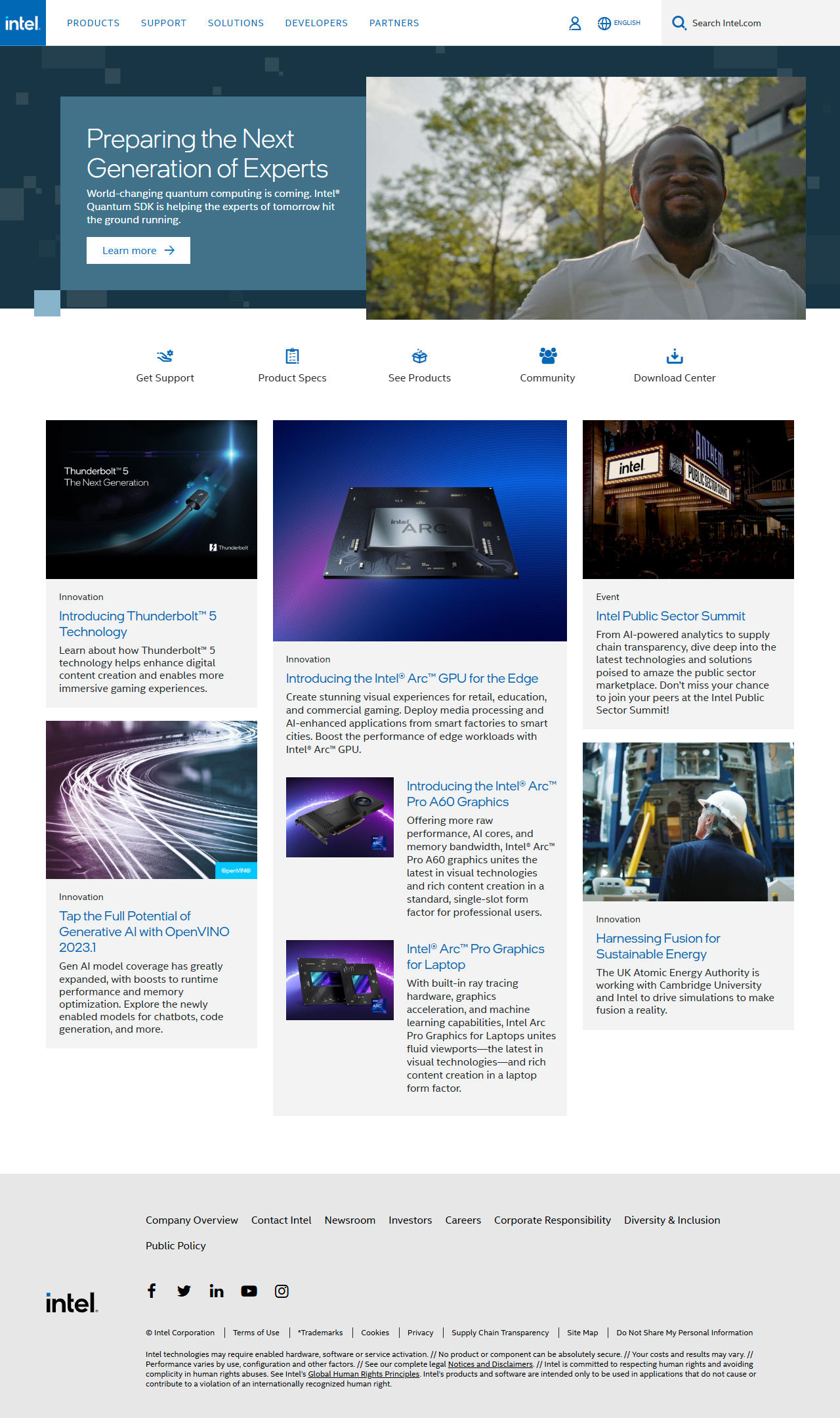Viewport: 840px width, 1418px height.
Task: Open Contact Intel footer link
Action: 282,1220
